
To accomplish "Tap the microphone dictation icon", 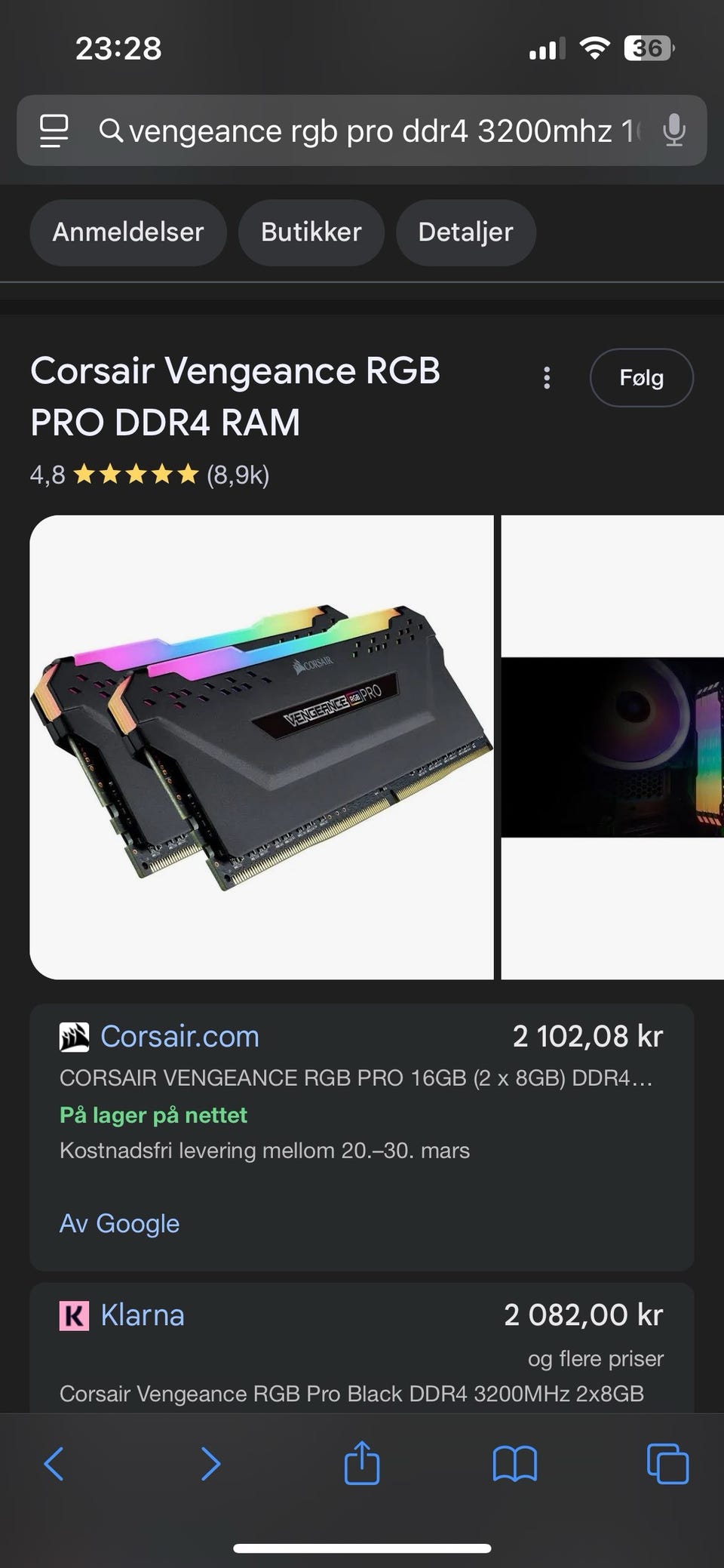I will (673, 131).
